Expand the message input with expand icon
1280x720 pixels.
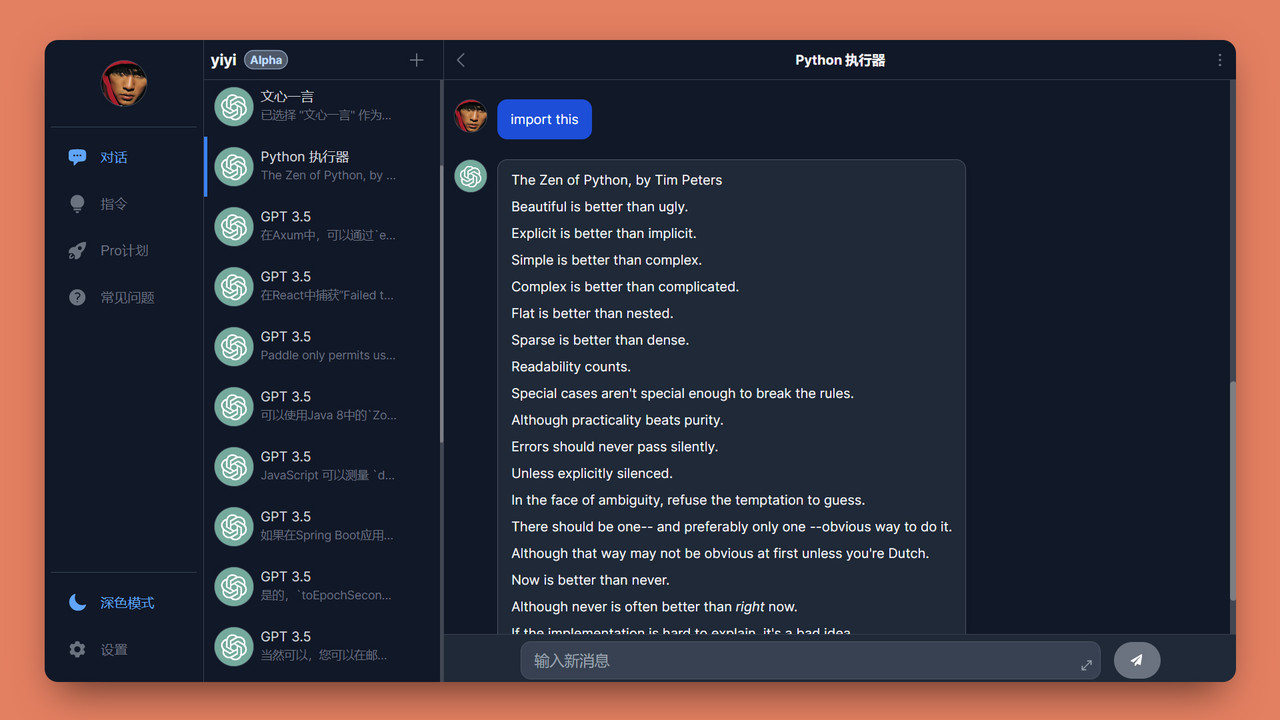click(x=1086, y=665)
